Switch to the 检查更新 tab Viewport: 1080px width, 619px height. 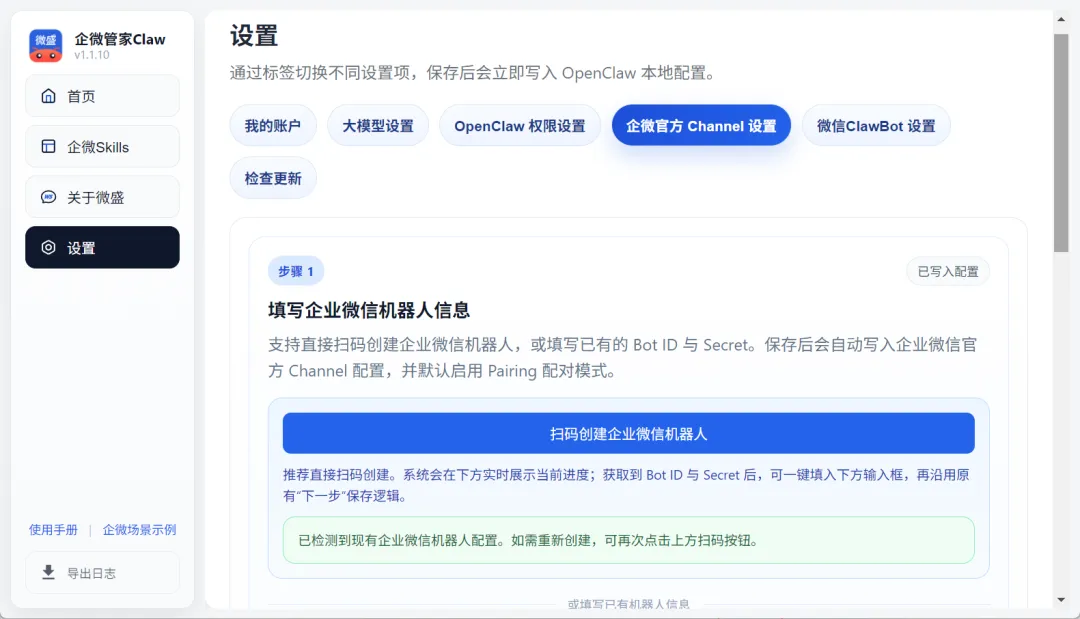(x=273, y=178)
